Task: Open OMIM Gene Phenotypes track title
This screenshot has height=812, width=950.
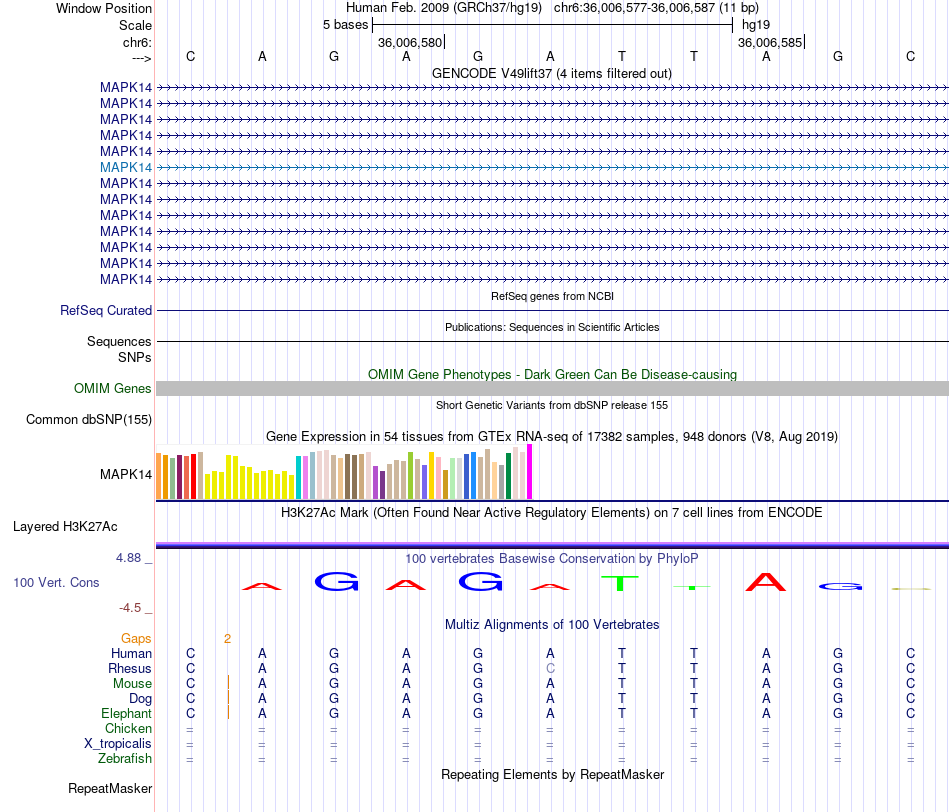Action: pyautogui.click(x=552, y=374)
